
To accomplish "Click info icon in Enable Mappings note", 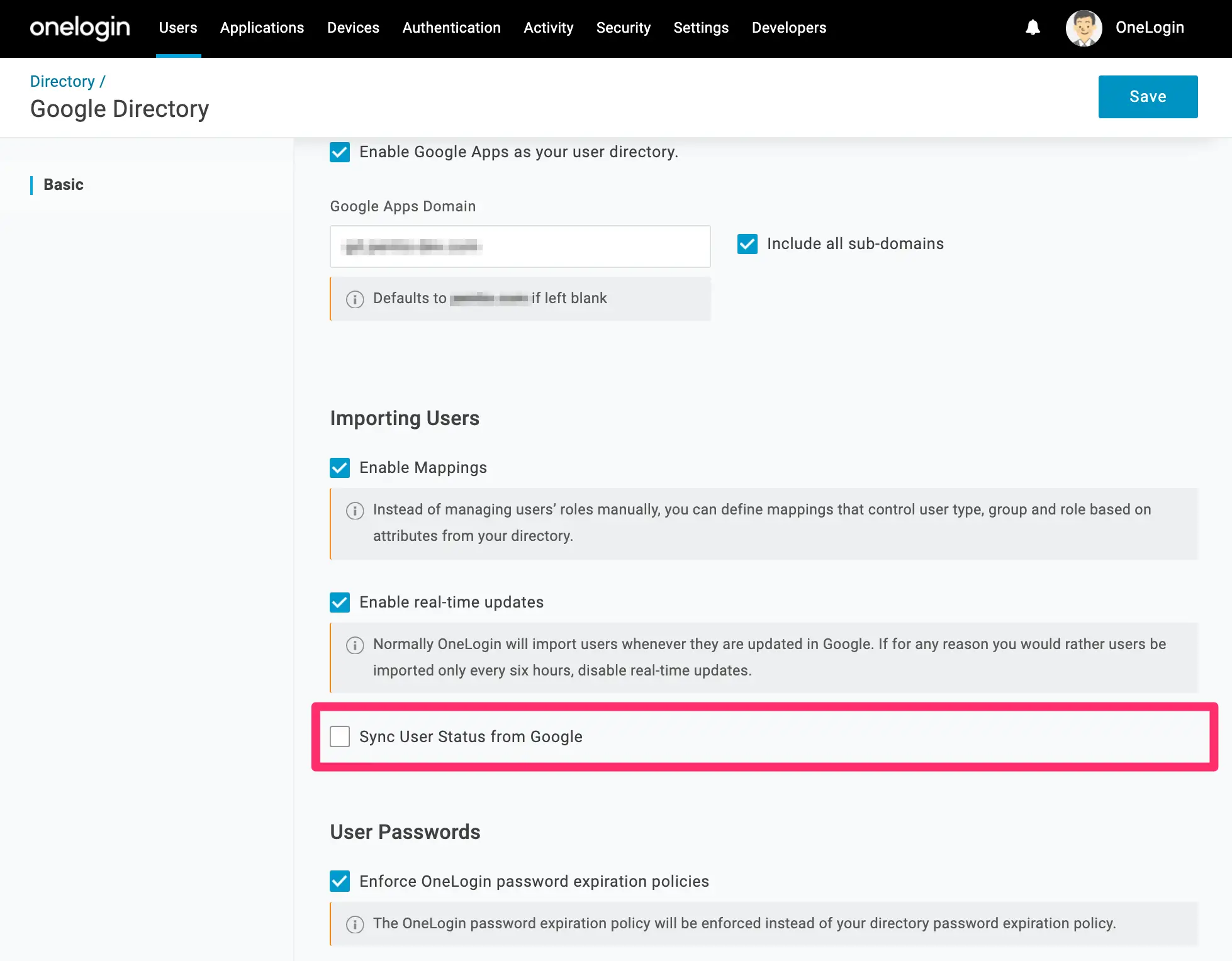I will coord(355,511).
